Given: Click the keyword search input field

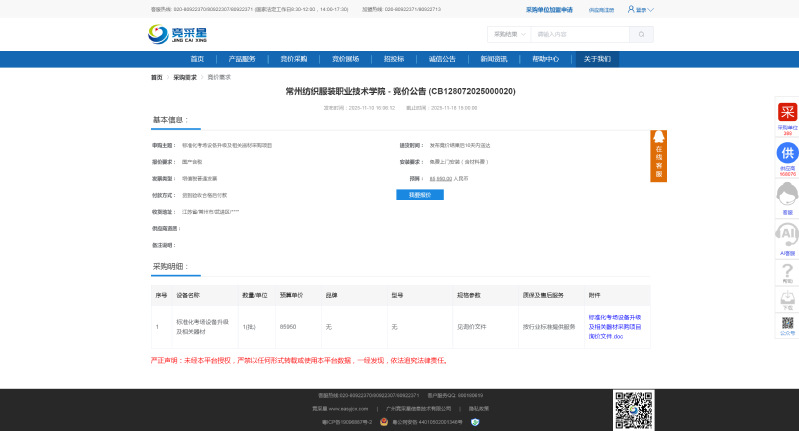Looking at the screenshot, I should tap(578, 34).
